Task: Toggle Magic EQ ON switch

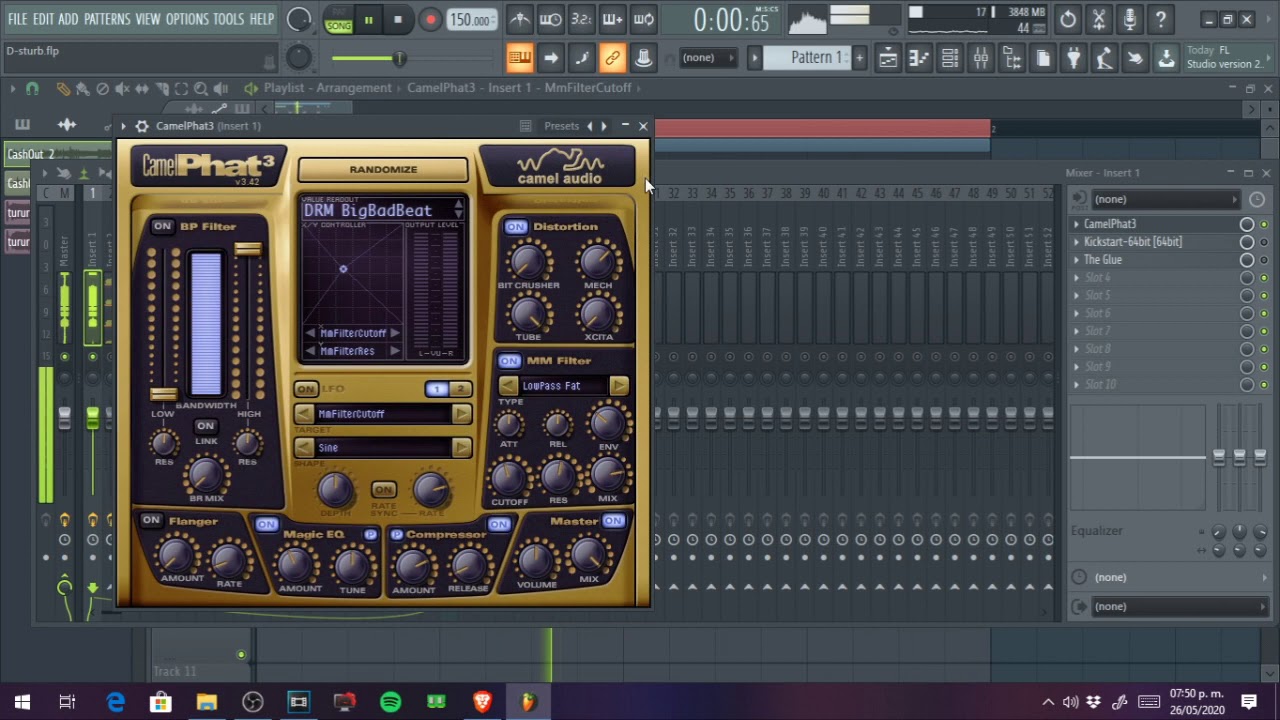Action: pos(266,524)
